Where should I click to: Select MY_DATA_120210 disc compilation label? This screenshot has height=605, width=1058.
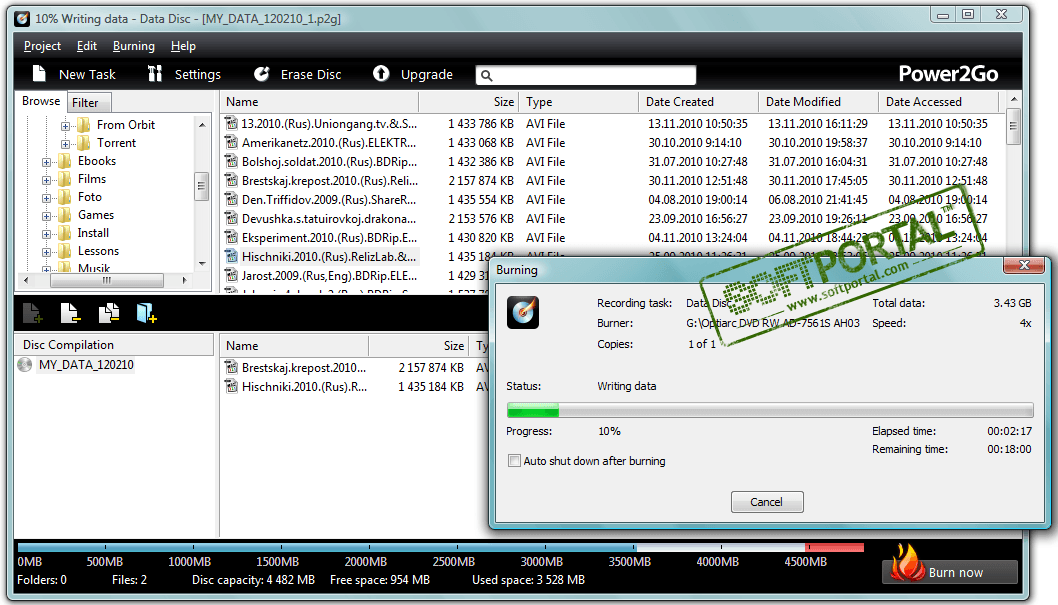click(x=86, y=365)
